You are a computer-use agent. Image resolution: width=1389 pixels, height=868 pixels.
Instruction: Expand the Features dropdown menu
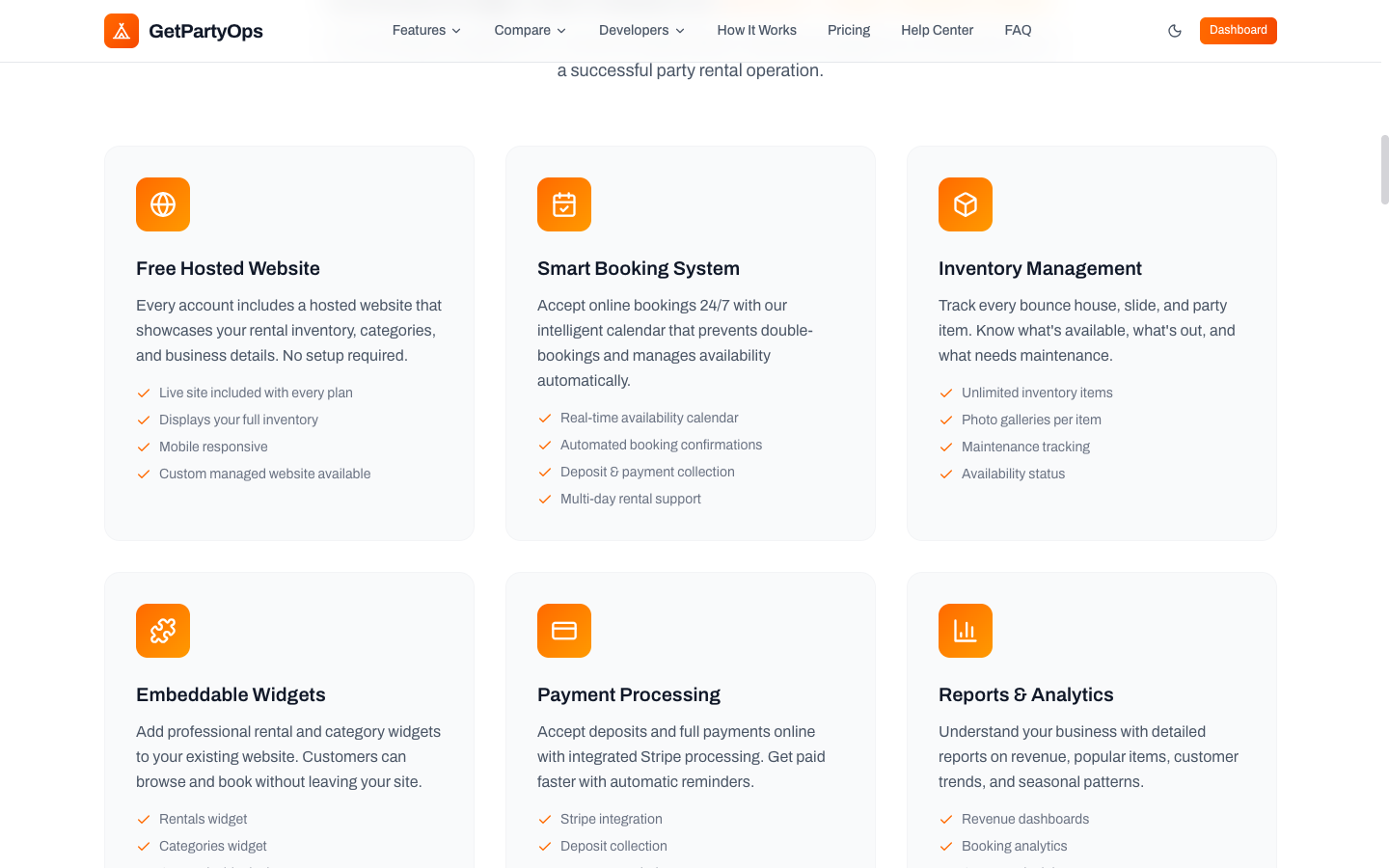[426, 31]
